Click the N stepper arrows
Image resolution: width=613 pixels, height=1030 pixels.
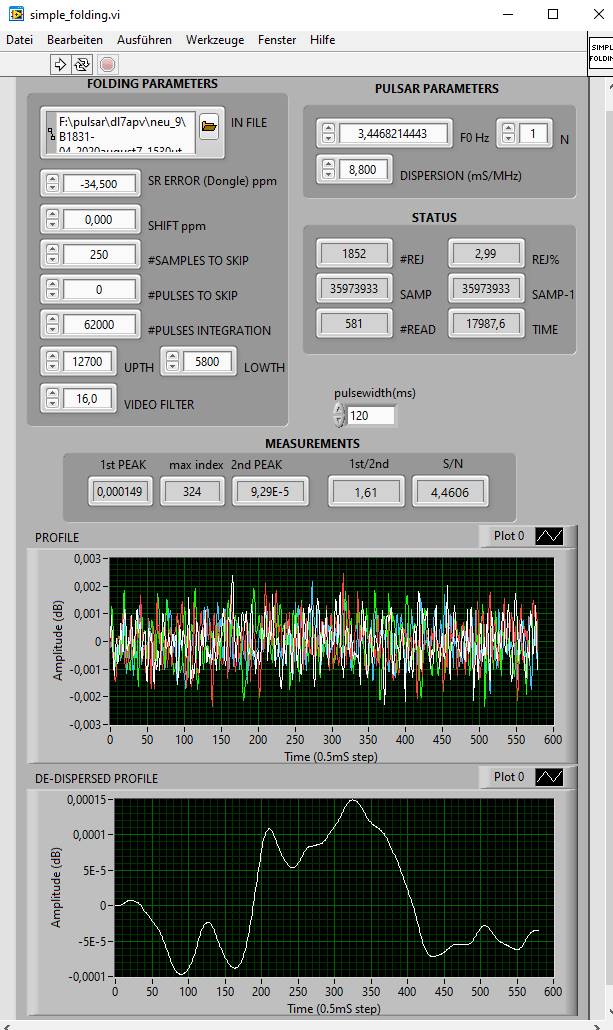pos(508,133)
